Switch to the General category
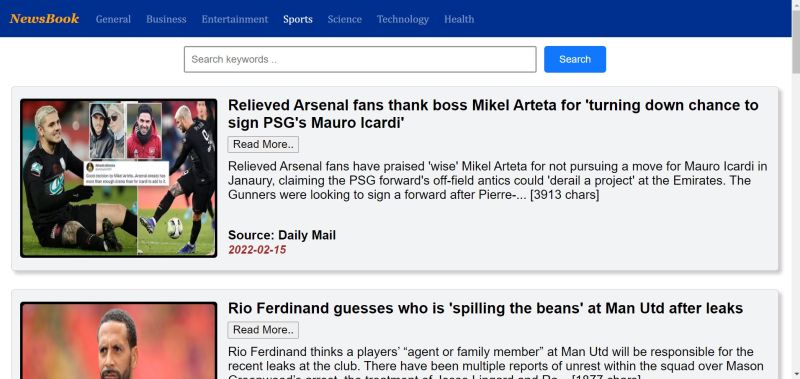The height and width of the screenshot is (379, 800). 113,19
